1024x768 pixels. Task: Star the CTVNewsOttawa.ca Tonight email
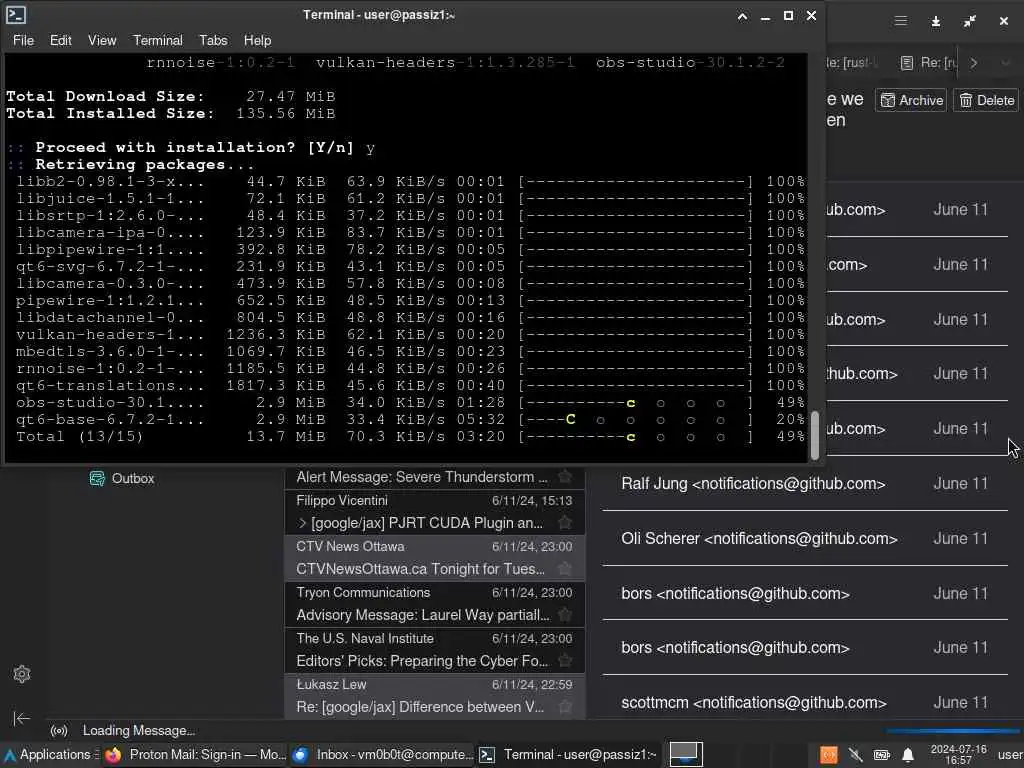pos(565,569)
